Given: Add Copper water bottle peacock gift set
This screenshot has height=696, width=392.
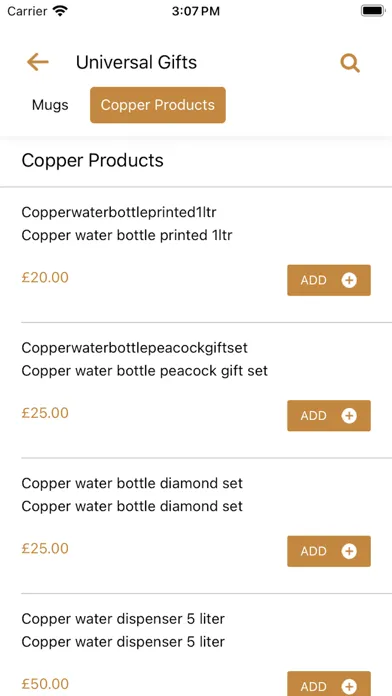Looking at the screenshot, I should pyautogui.click(x=329, y=415).
